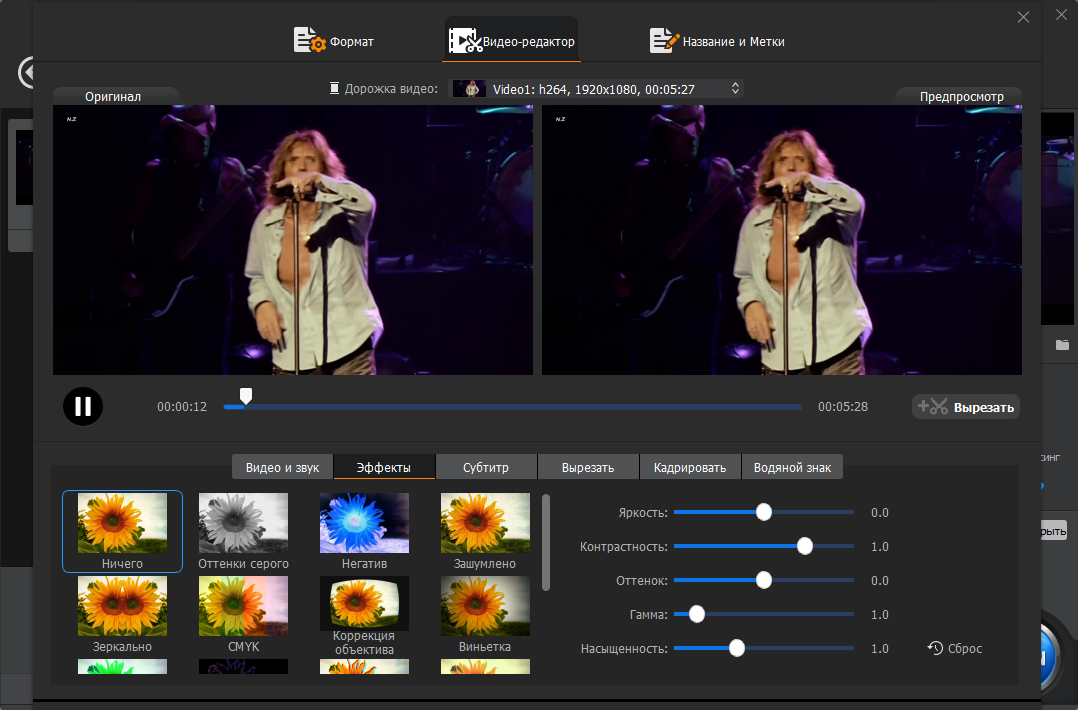Click the folder icon in the background window
Viewport: 1078px width, 710px height.
click(1063, 344)
